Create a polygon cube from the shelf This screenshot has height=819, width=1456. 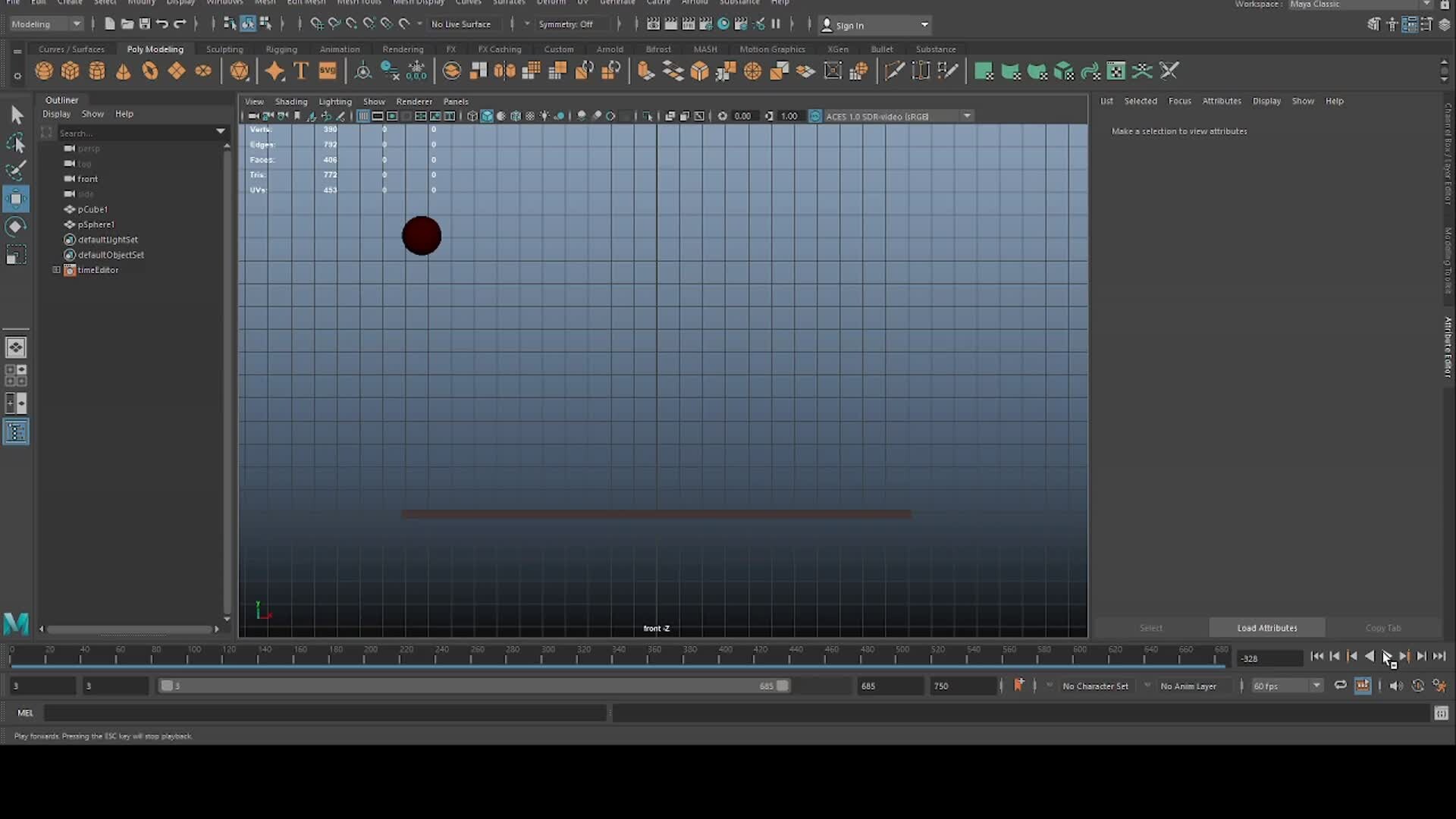pyautogui.click(x=71, y=71)
